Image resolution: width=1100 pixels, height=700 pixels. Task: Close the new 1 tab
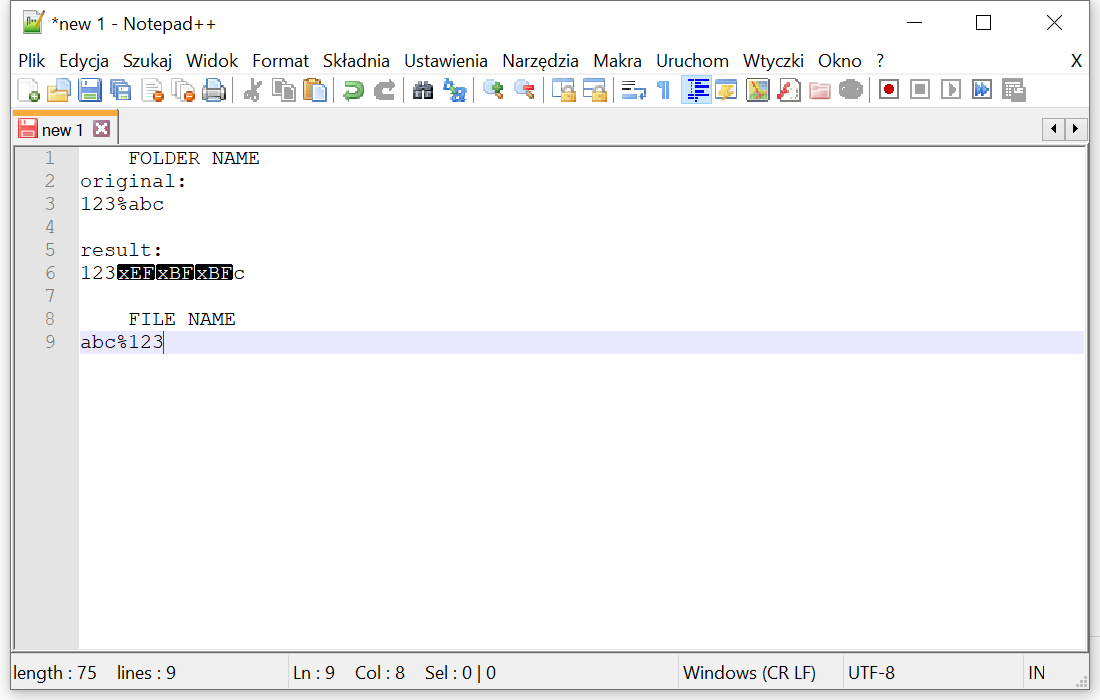coord(102,128)
